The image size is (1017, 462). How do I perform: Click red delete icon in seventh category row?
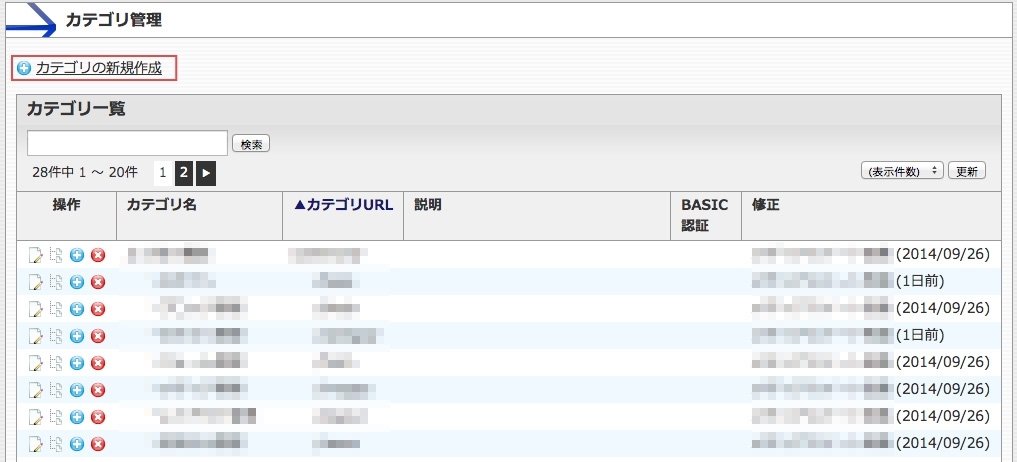(98, 417)
